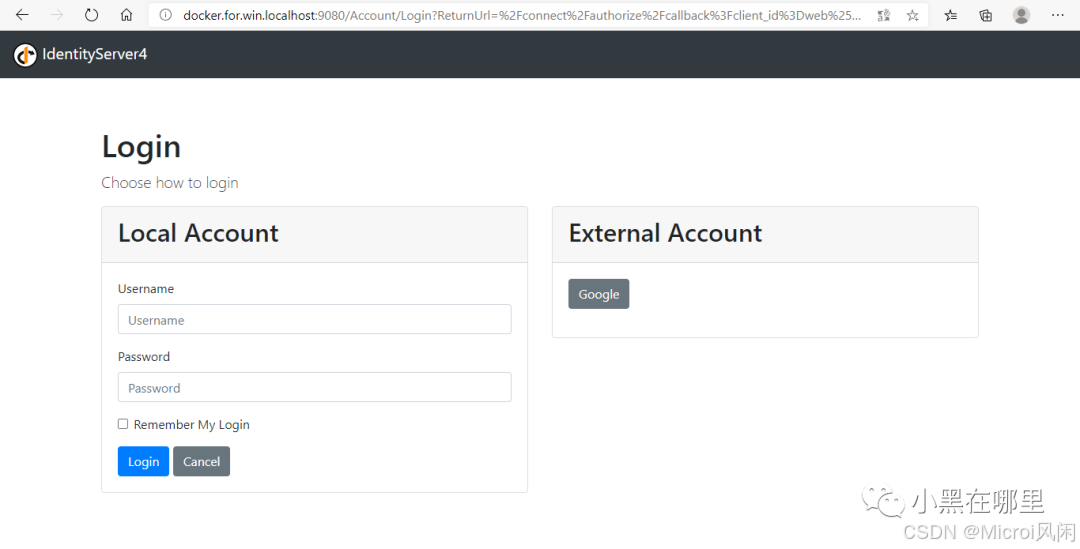Focus the Password input field
Viewport: 1080px width, 549px height.
click(x=314, y=387)
